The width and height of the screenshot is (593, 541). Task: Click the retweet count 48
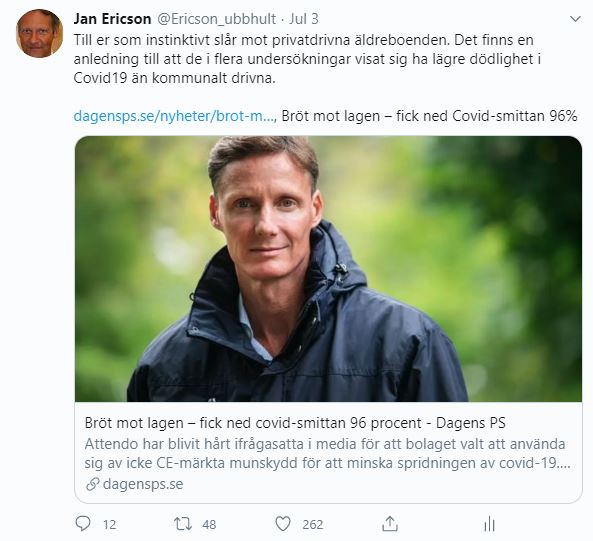click(x=209, y=525)
